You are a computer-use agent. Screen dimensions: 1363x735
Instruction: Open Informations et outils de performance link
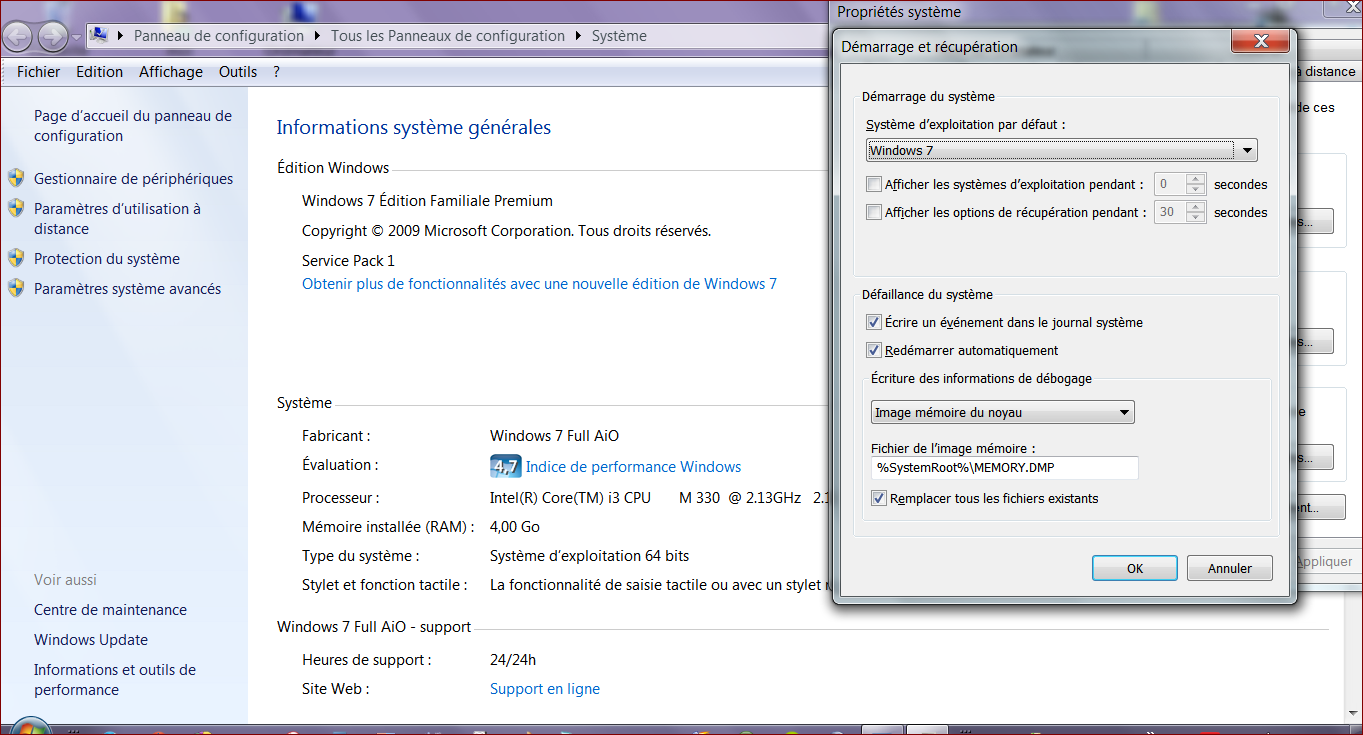pos(115,680)
